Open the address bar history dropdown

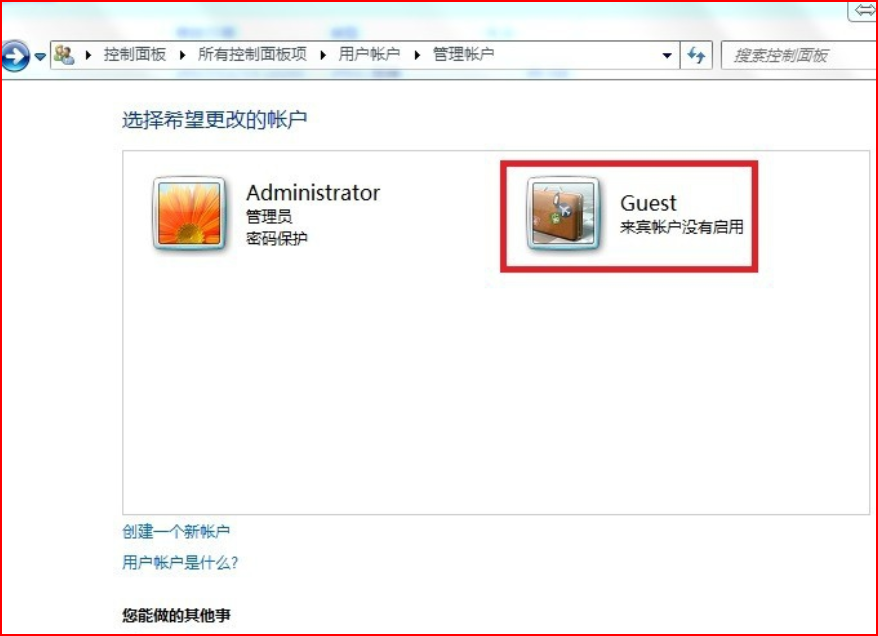667,55
